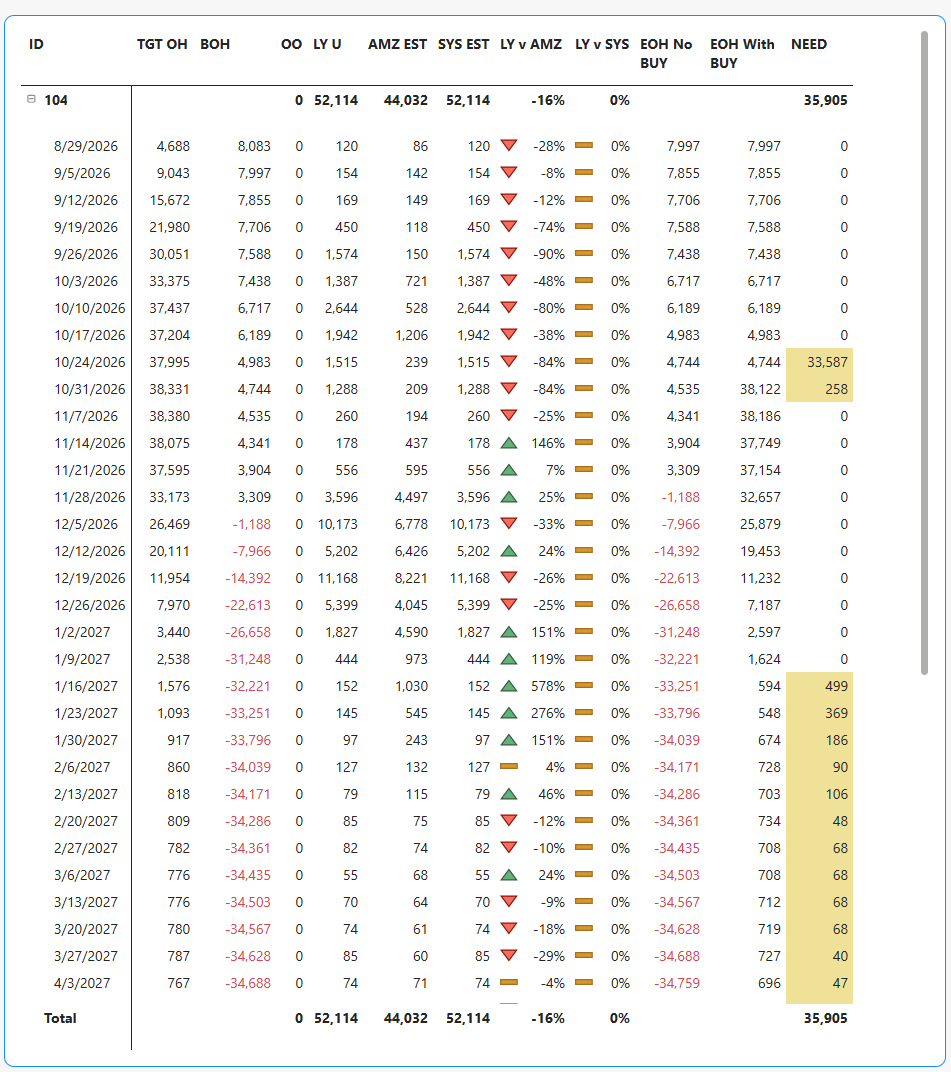
Task: Click red down arrow in 10/24/2026 row
Action: (509, 361)
